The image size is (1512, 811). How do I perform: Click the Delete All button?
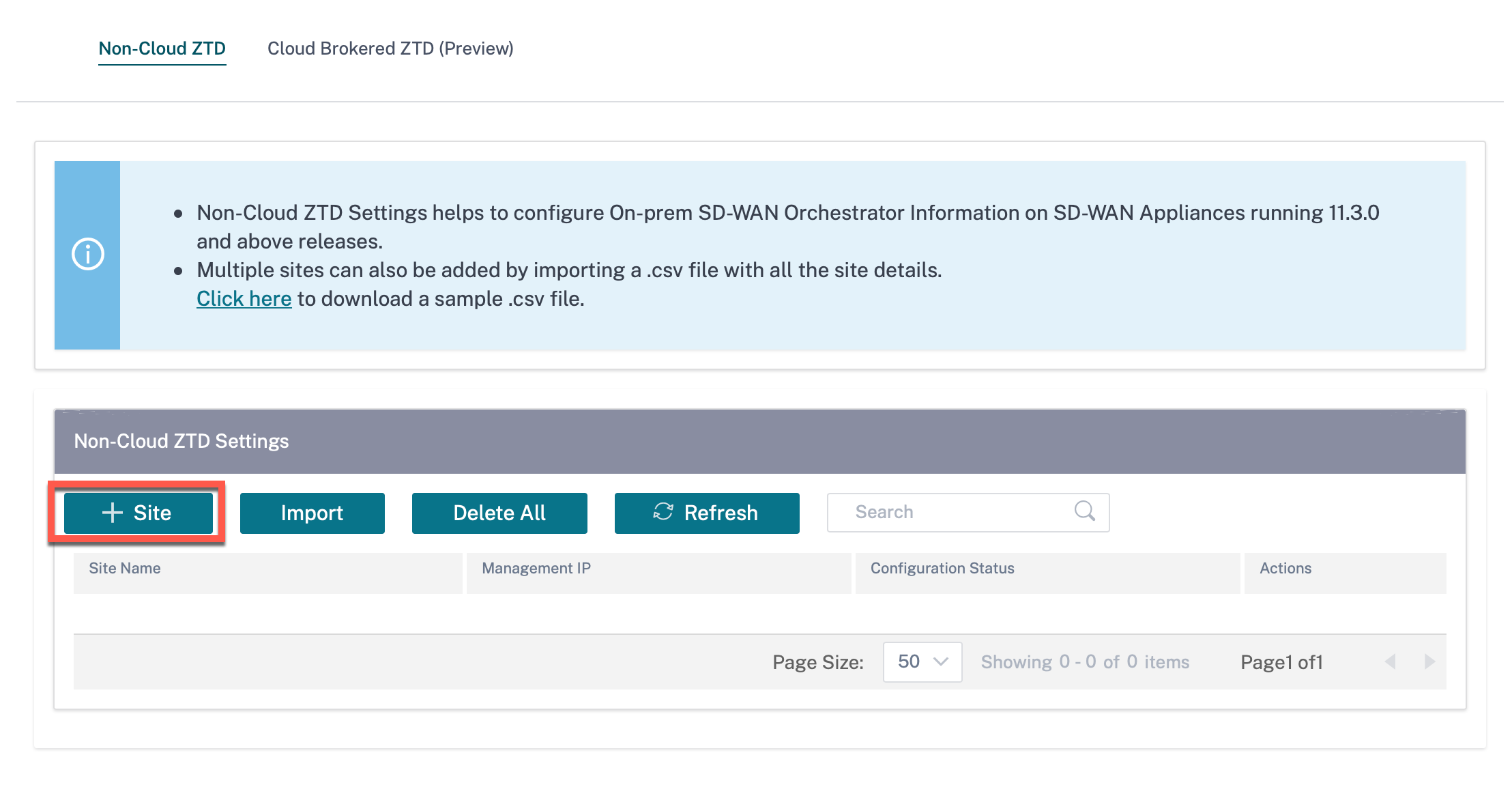(x=499, y=513)
